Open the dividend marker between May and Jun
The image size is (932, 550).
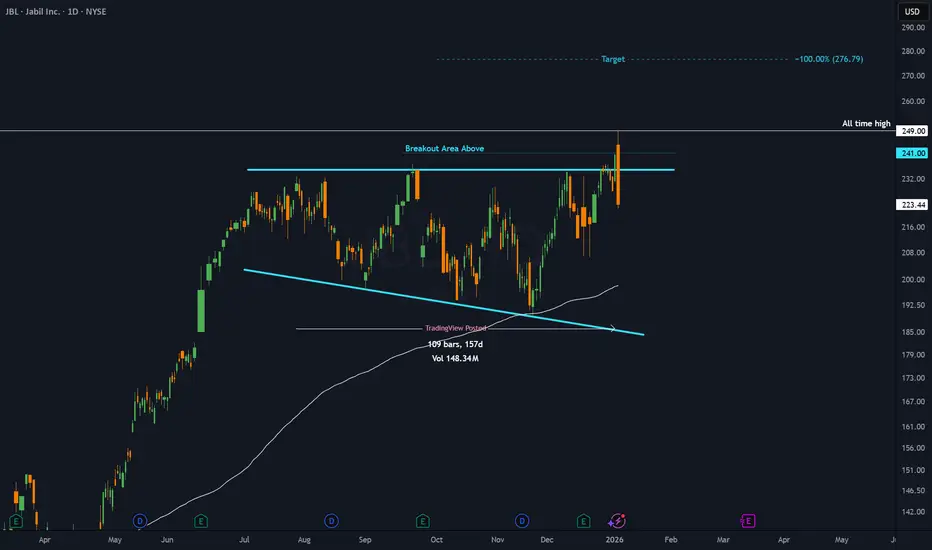tap(140, 521)
